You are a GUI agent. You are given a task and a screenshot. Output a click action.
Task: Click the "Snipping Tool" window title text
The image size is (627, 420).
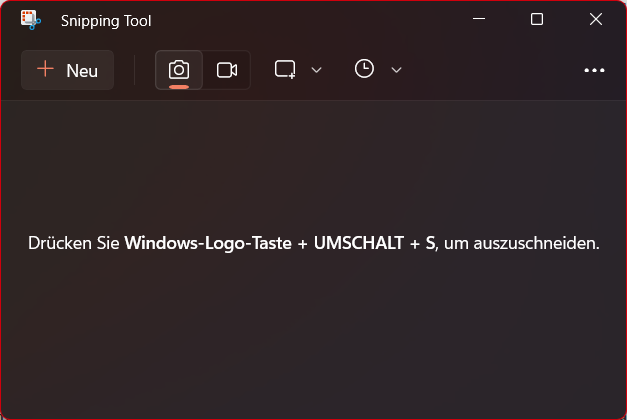(x=106, y=20)
